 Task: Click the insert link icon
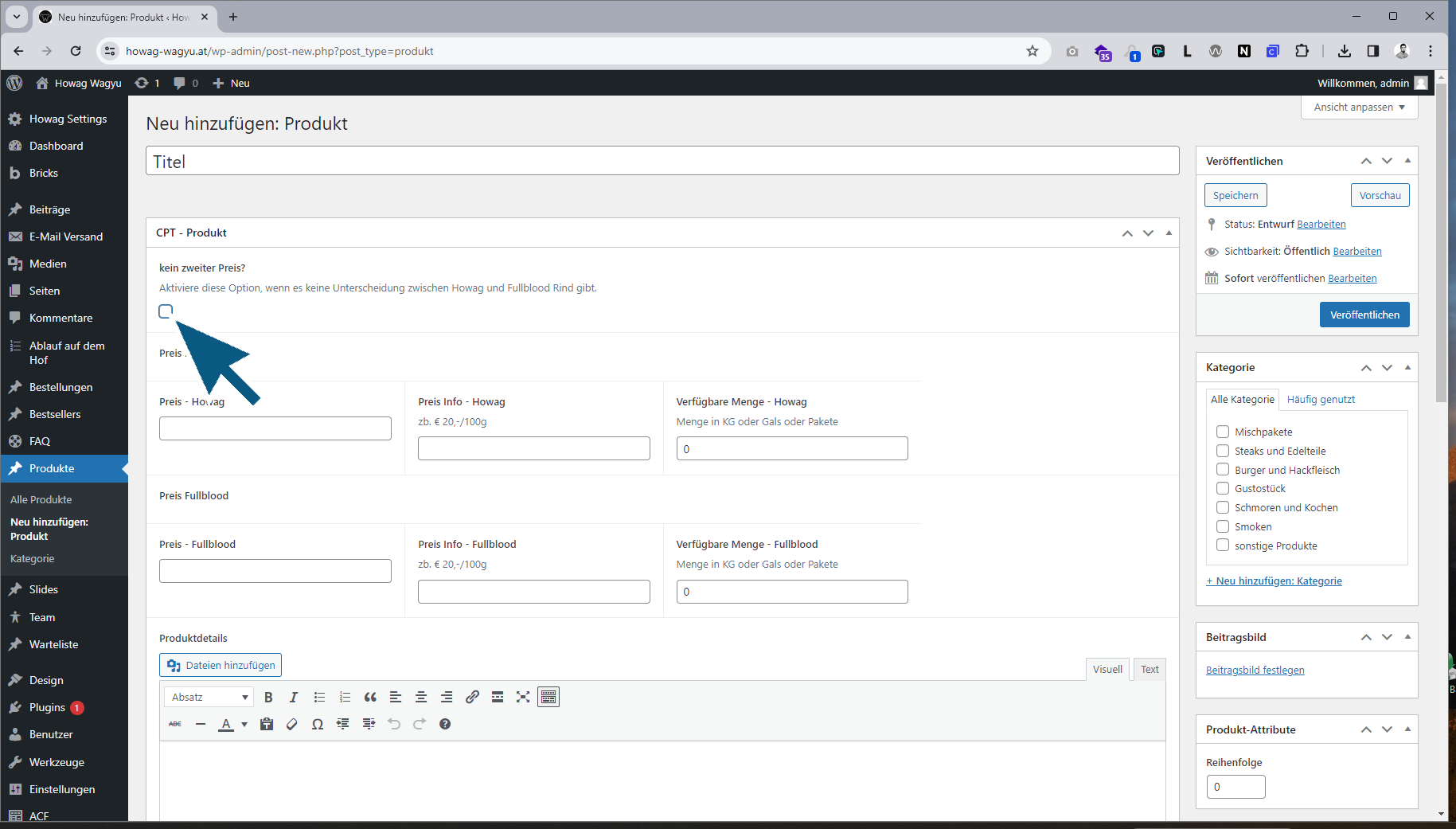coord(472,697)
